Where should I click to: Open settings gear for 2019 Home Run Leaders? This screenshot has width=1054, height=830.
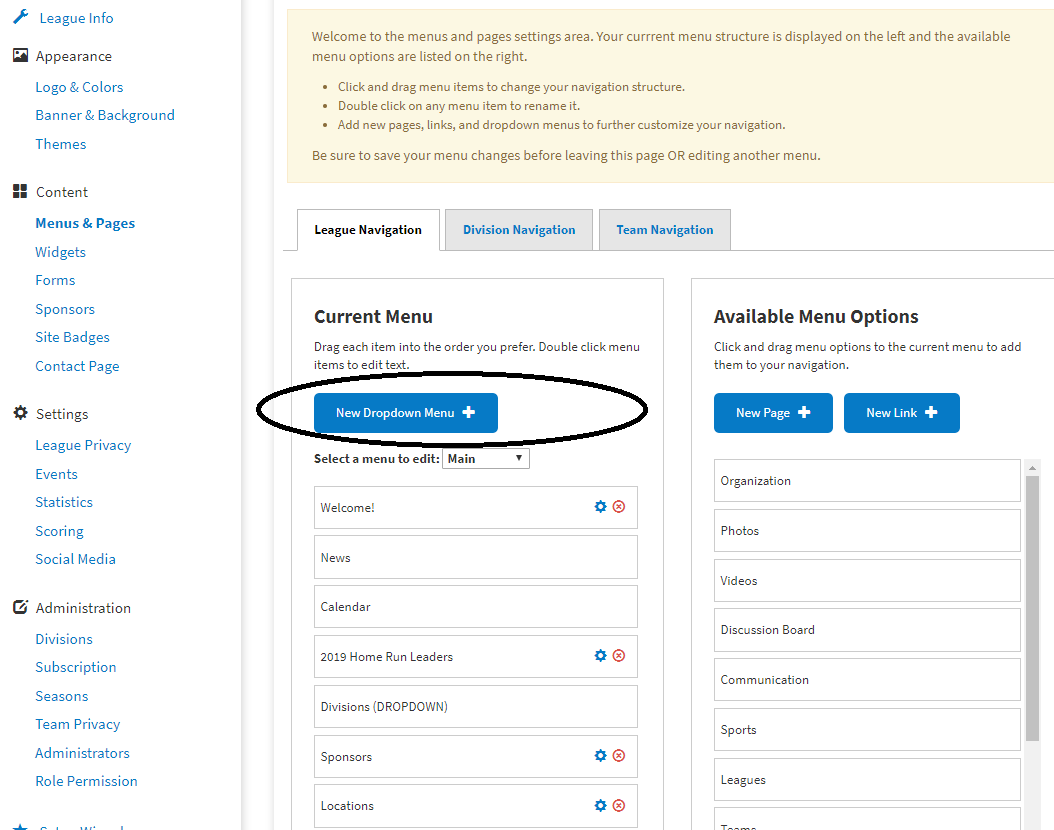600,656
